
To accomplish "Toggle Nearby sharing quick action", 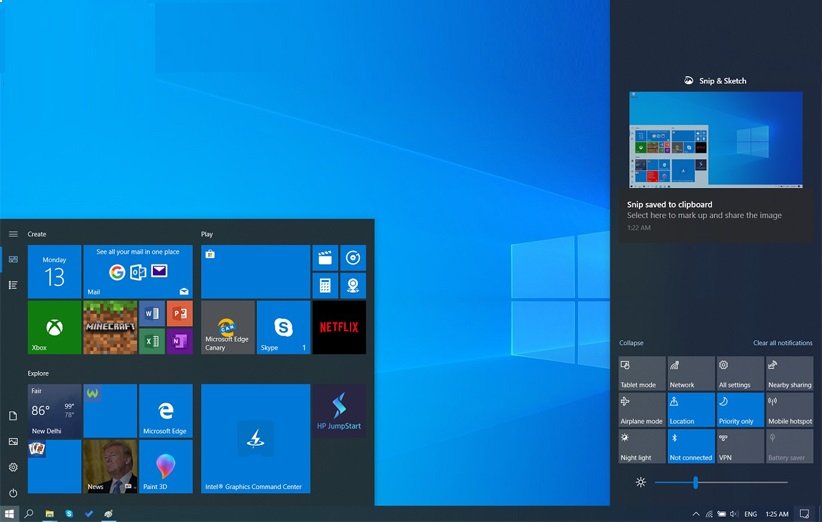I will point(789,374).
